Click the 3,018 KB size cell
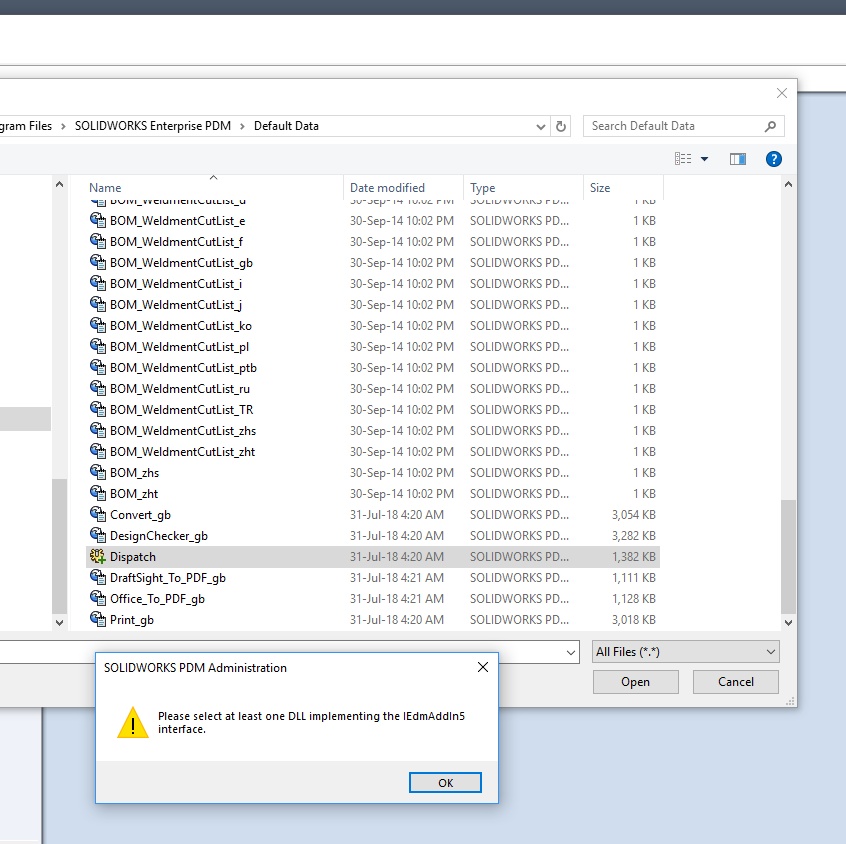This screenshot has height=844, width=846. 633,620
